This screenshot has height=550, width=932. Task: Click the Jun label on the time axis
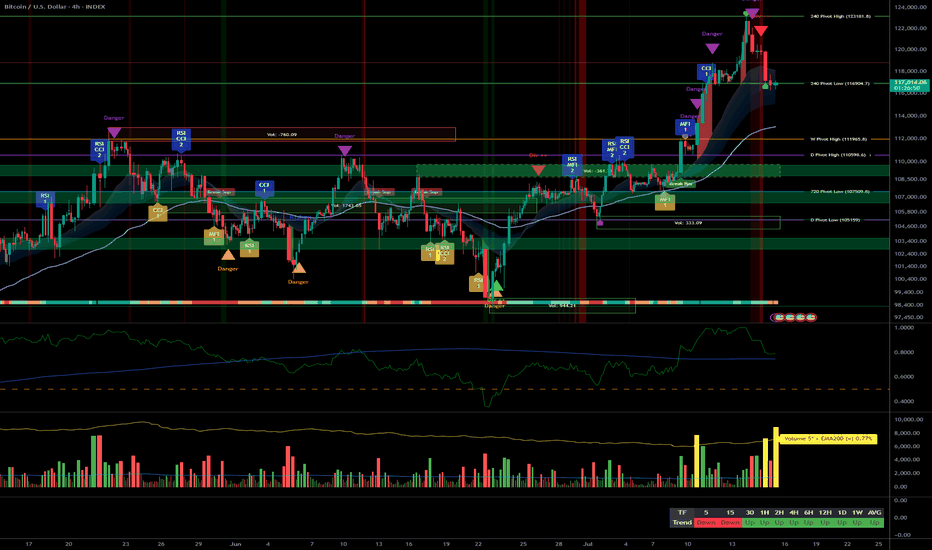click(x=235, y=543)
